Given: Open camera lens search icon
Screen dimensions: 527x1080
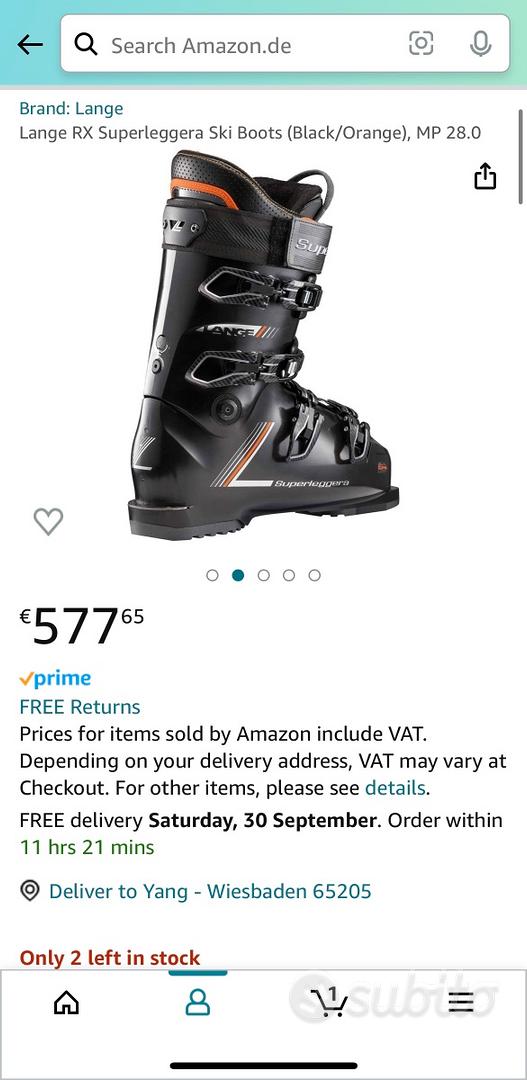Looking at the screenshot, I should coord(421,44).
